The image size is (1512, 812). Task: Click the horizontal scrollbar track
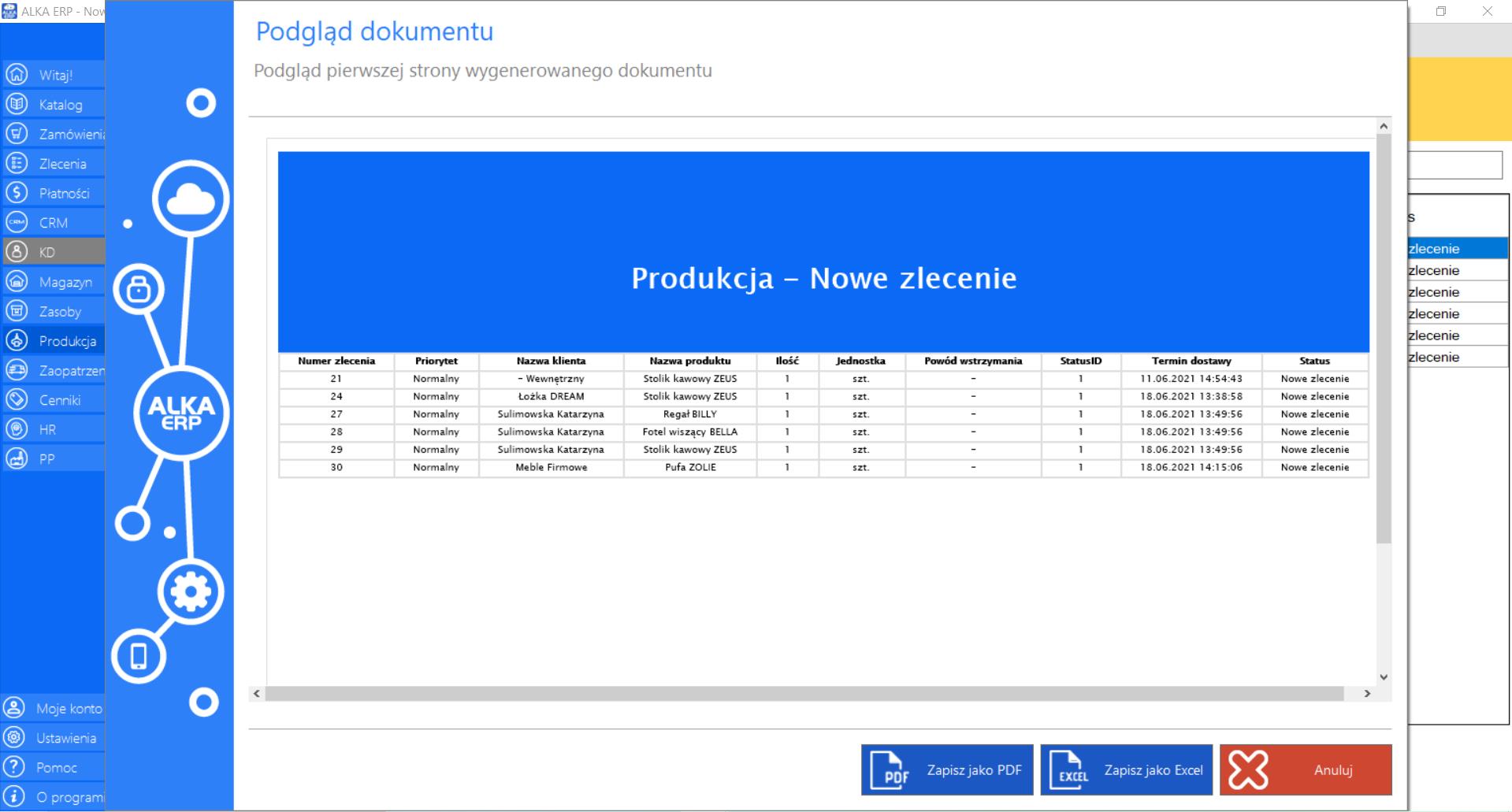tap(804, 694)
